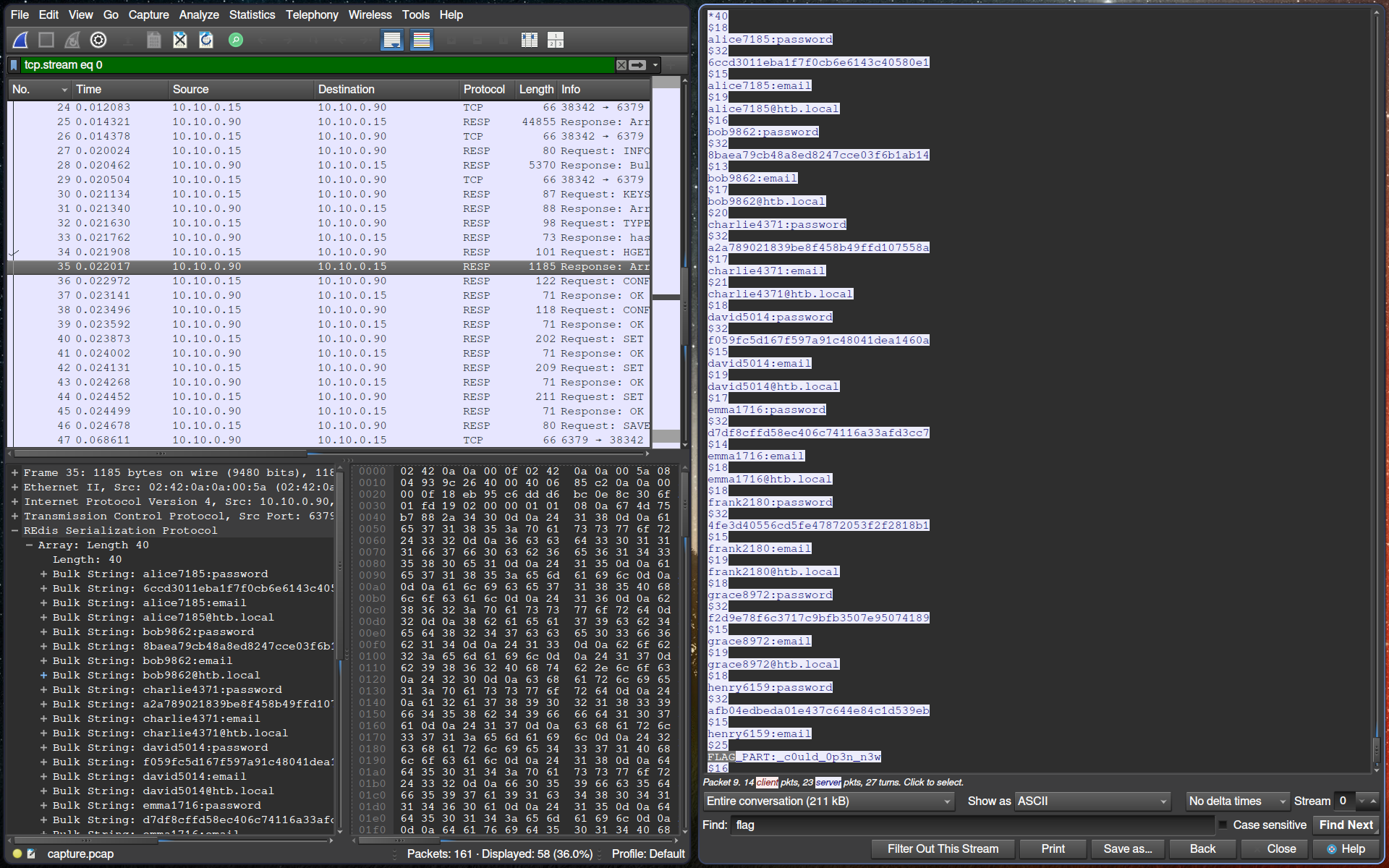Open the display filter history dropdown
Screen dimensions: 1389x868
(655, 65)
